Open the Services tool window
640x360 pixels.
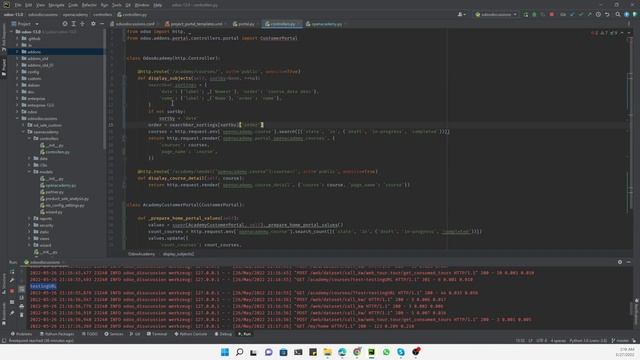pos(114,334)
